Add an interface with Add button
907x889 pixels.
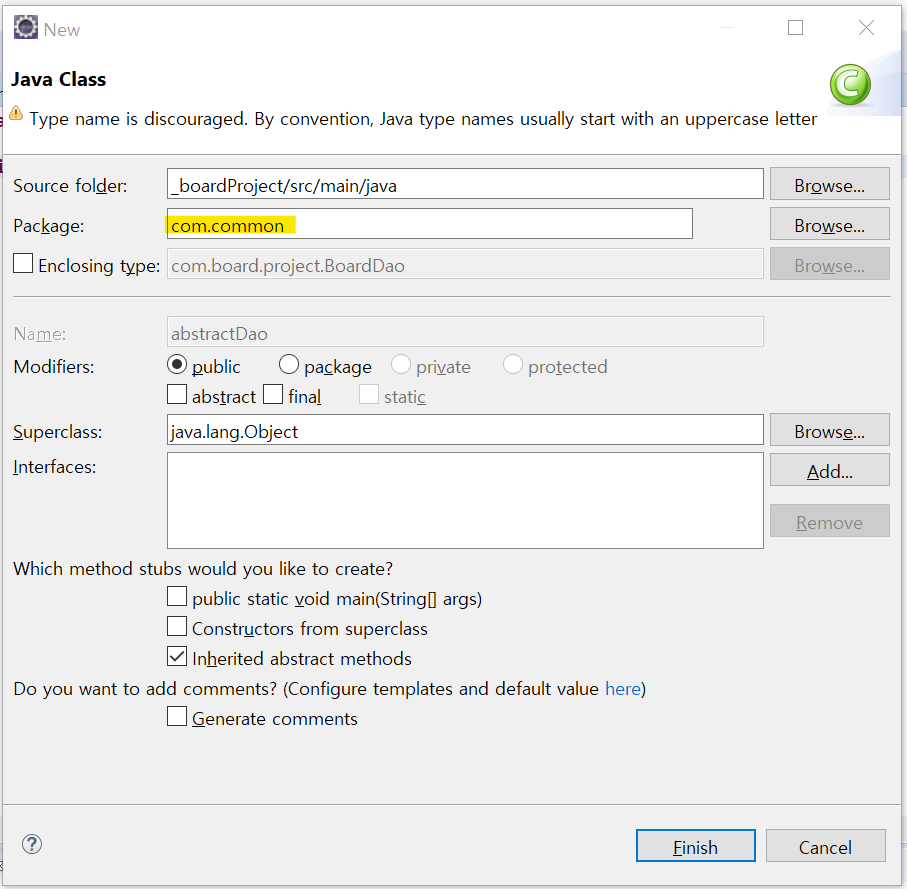click(x=829, y=470)
